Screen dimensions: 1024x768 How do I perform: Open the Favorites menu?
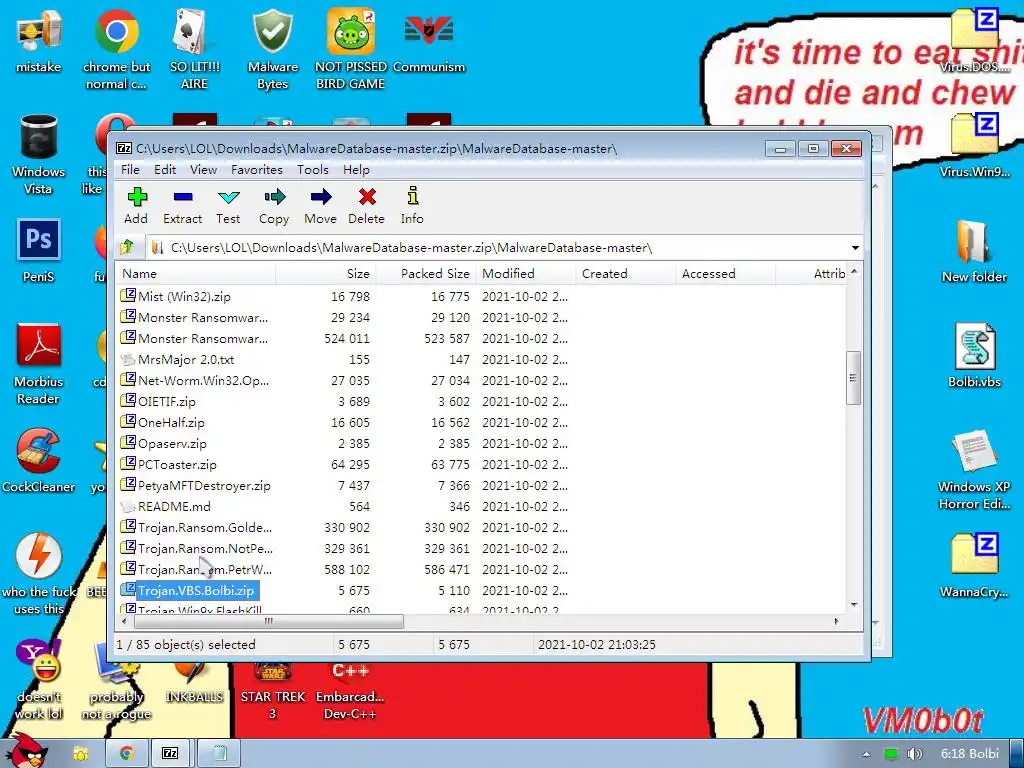coord(257,170)
